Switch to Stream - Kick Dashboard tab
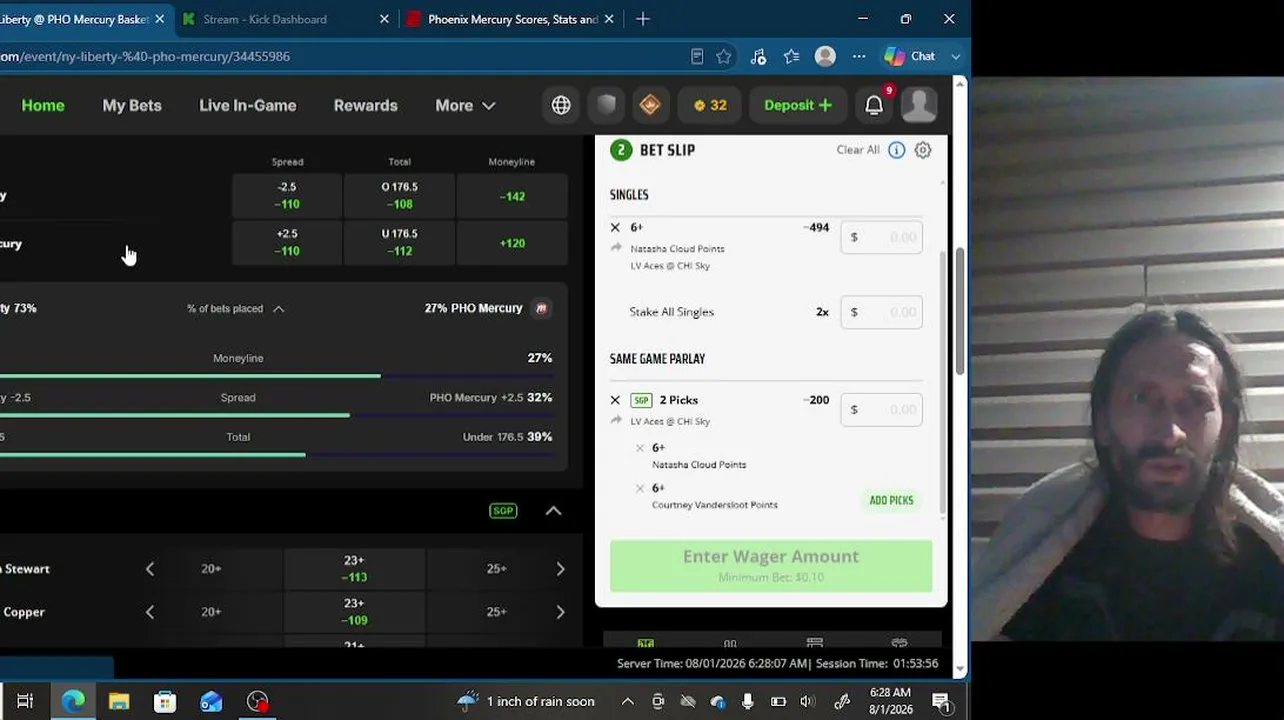This screenshot has height=720, width=1284. pyautogui.click(x=285, y=19)
